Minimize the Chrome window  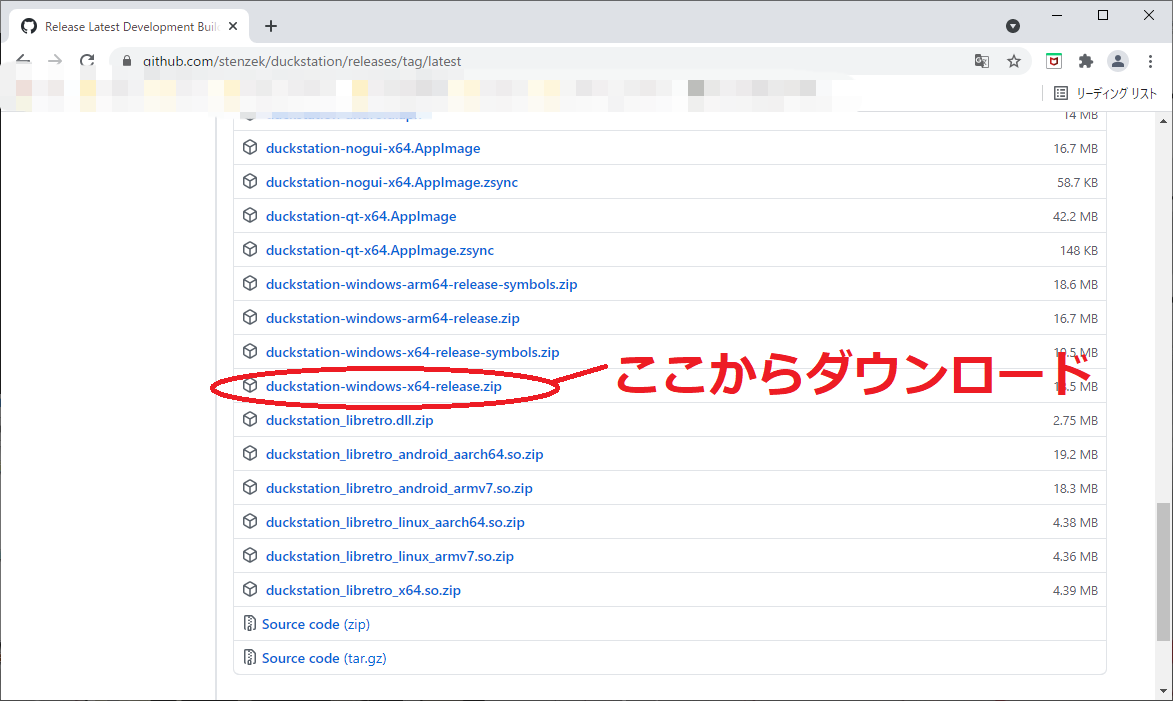coord(1056,15)
